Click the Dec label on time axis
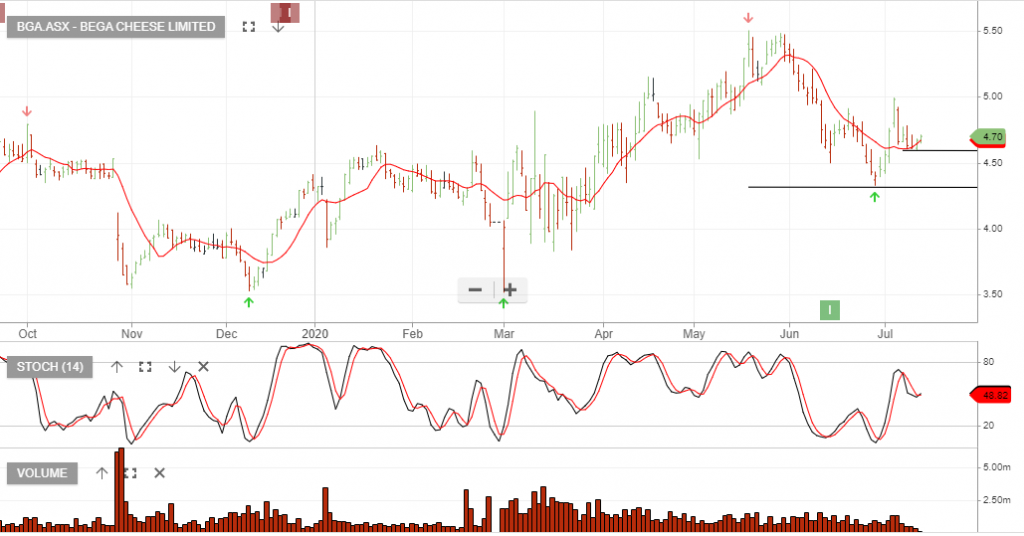Viewport: 1024px width, 536px height. (x=227, y=334)
